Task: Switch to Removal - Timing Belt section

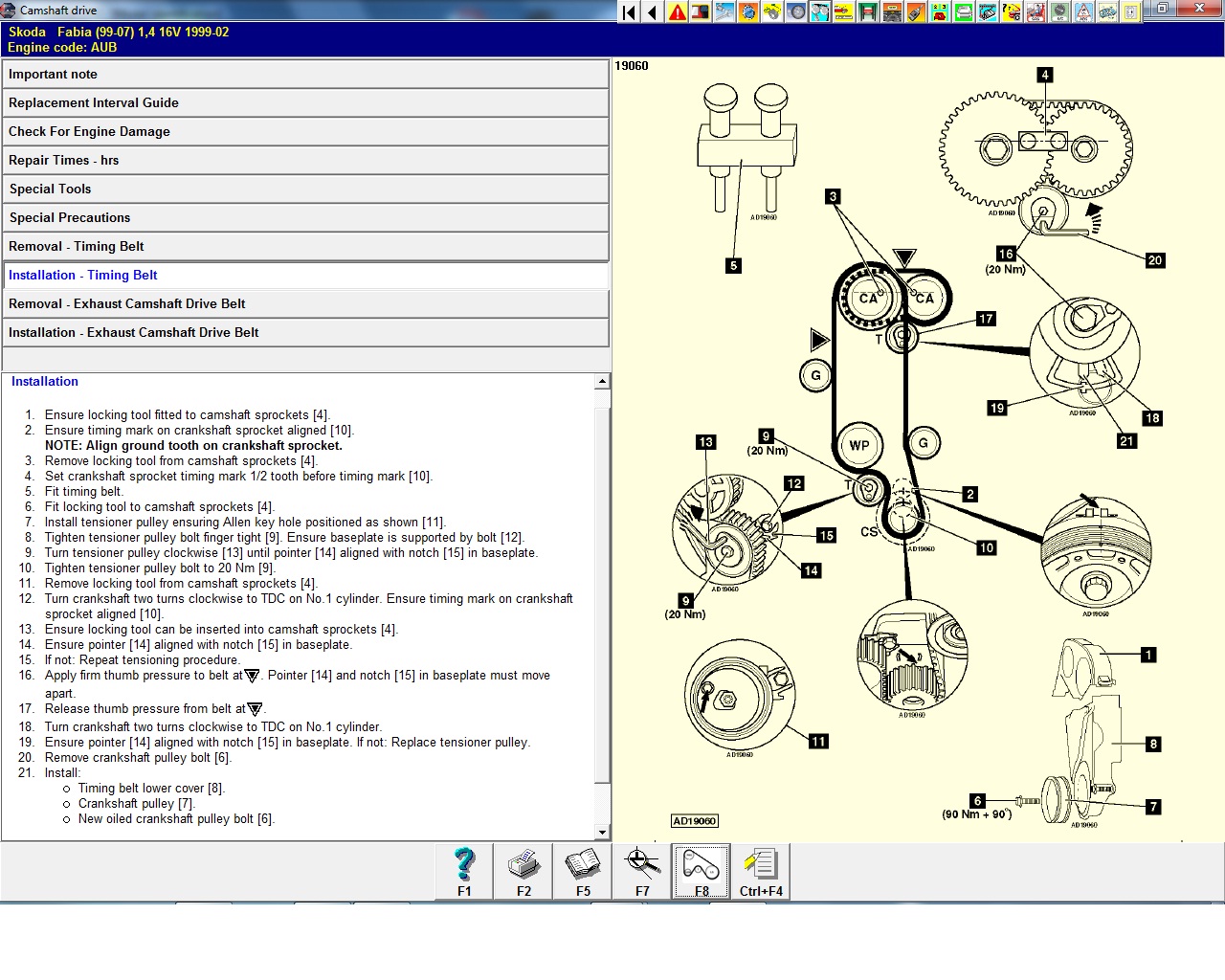Action: (305, 247)
